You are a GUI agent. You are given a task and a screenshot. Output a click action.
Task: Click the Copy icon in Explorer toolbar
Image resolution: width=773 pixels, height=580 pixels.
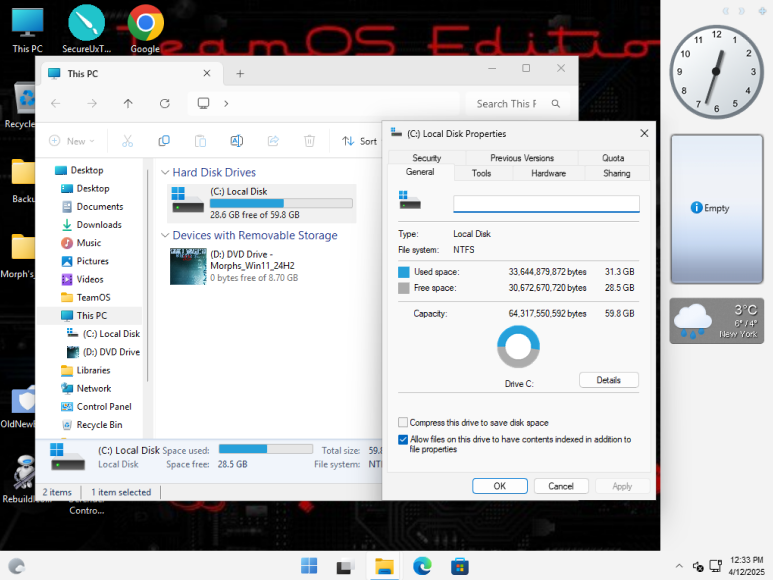pyautogui.click(x=164, y=141)
